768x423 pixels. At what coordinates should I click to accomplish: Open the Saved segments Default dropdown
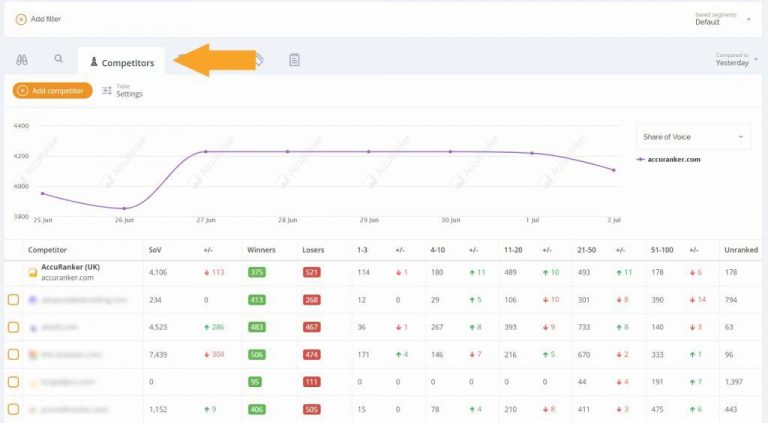722,19
